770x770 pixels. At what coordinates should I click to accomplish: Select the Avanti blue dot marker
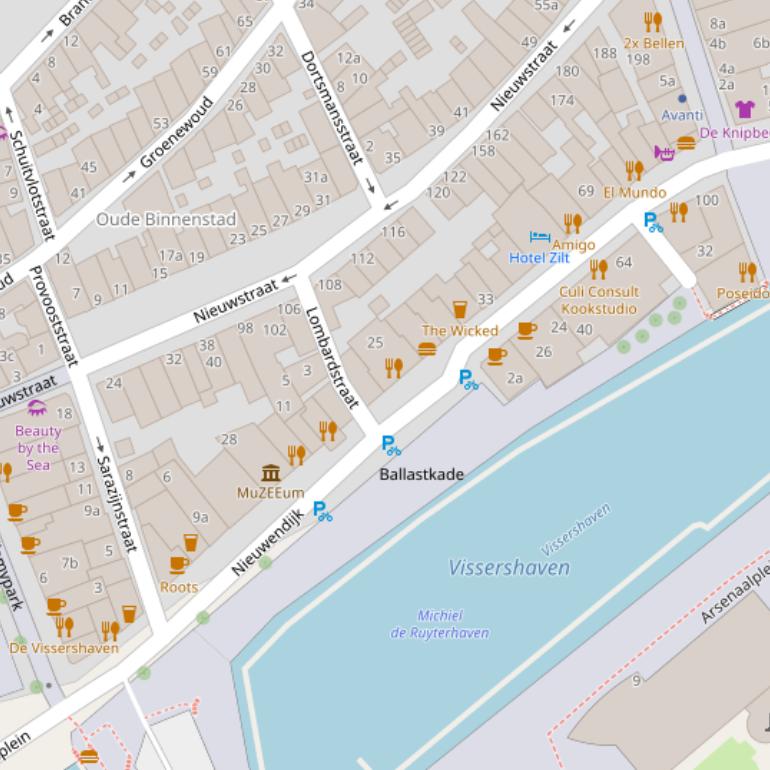click(x=683, y=99)
